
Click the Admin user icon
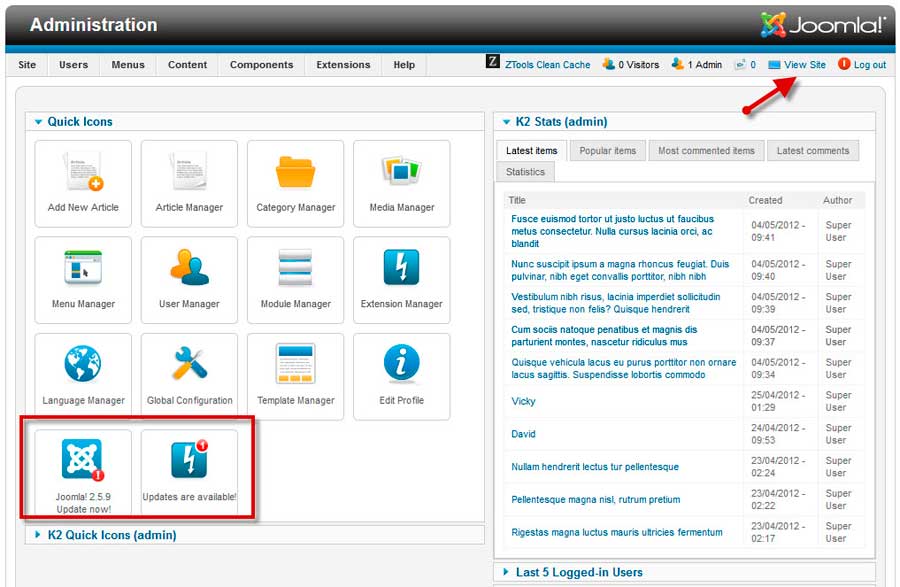tap(678, 64)
